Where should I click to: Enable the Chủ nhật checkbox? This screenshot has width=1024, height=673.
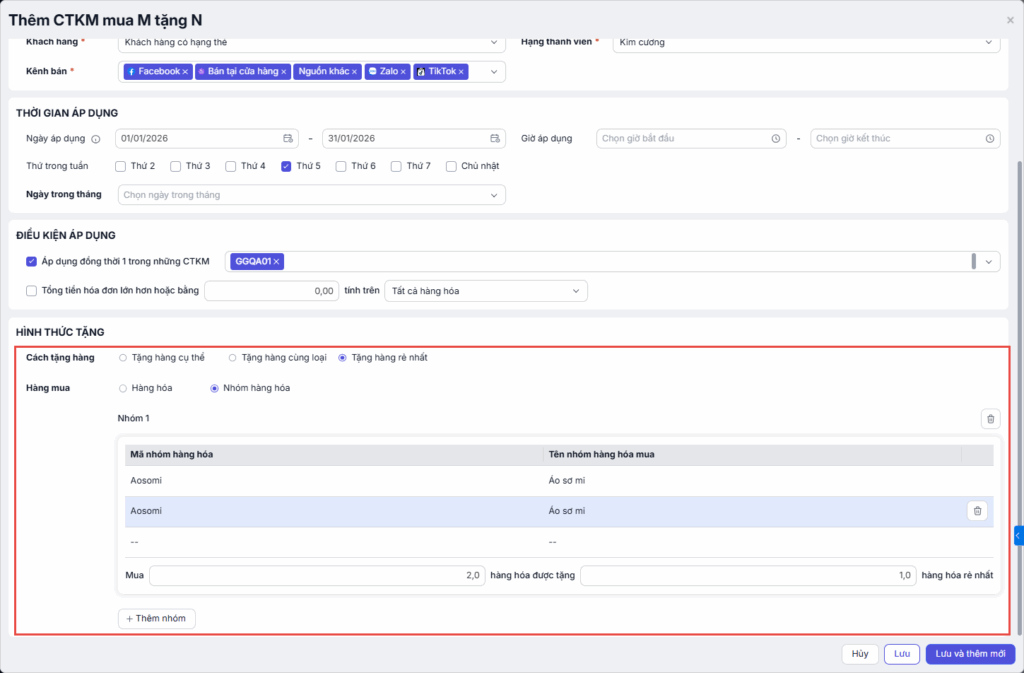[x=452, y=166]
